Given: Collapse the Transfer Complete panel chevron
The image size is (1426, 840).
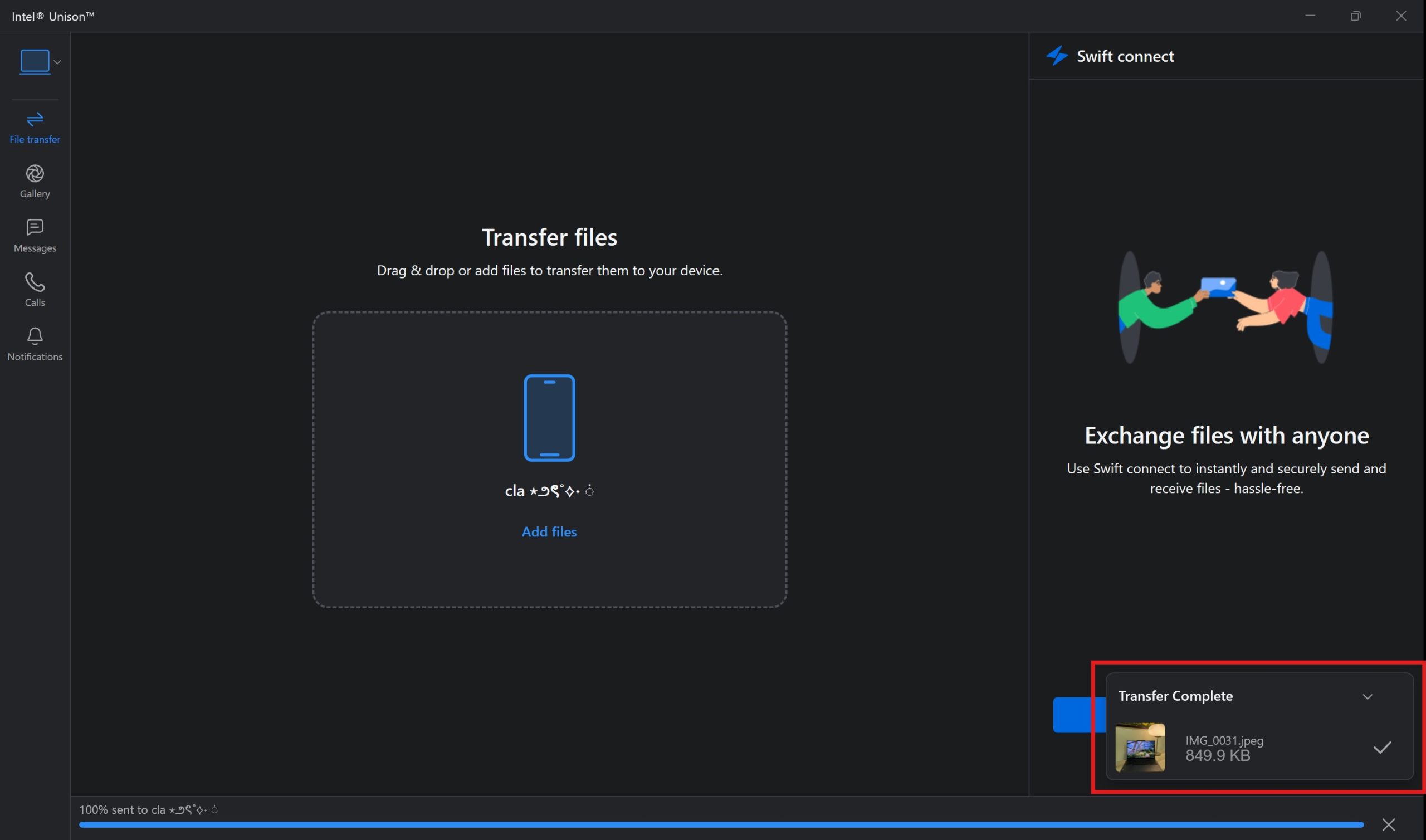Looking at the screenshot, I should (1367, 696).
